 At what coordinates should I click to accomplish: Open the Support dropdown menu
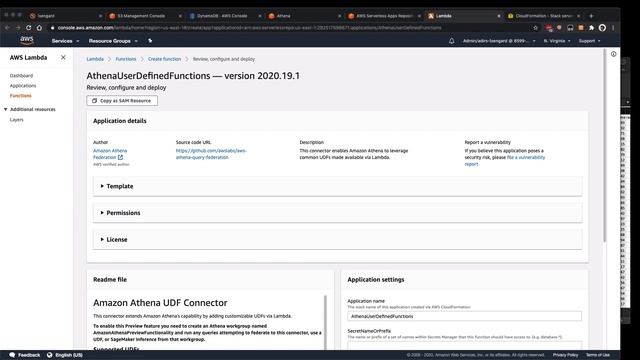point(590,41)
